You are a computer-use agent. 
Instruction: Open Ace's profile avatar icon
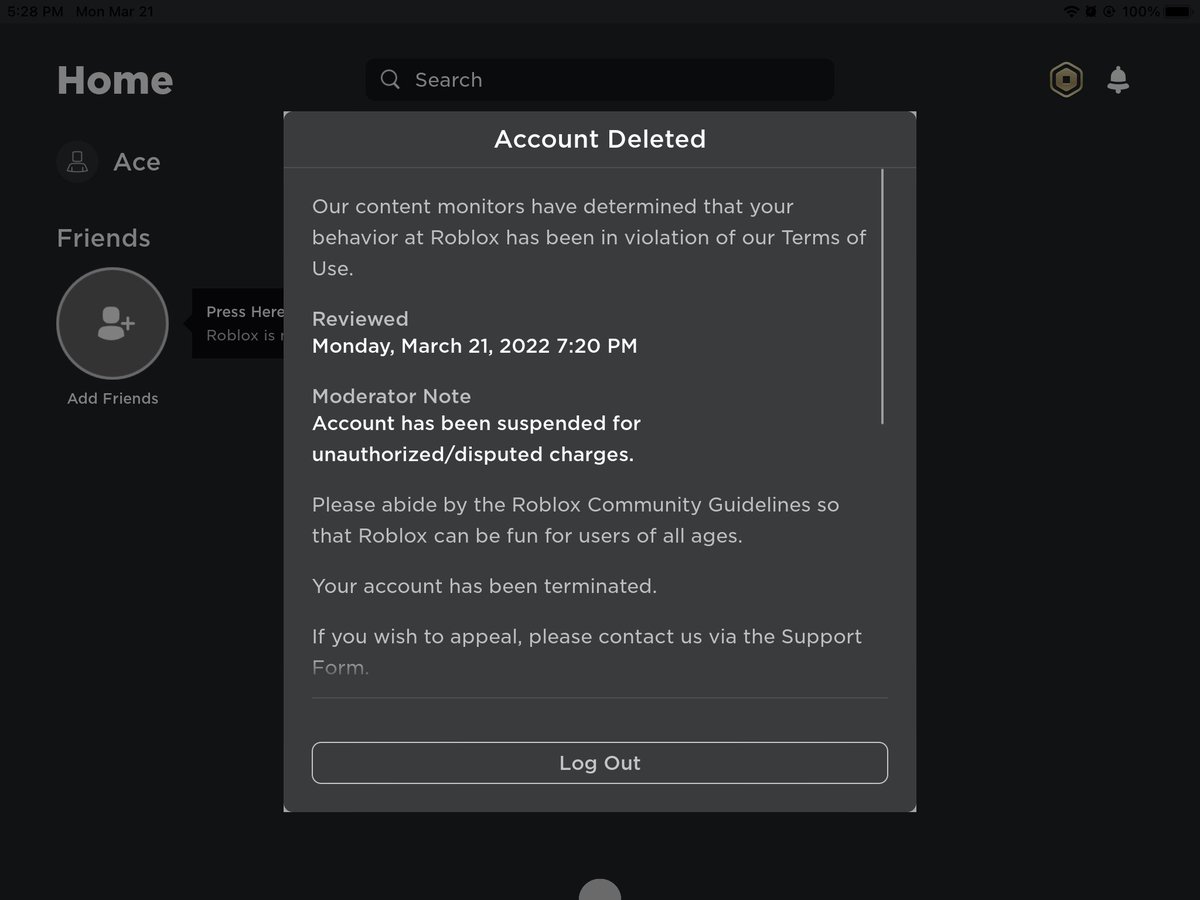(77, 161)
